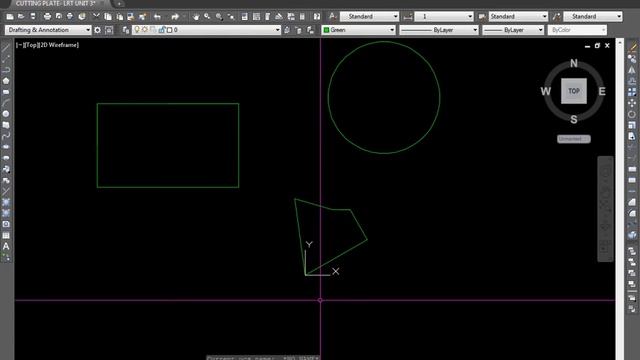Viewport: 640px width, 360px height.
Task: Open a new drawing tab with plus
Action: pos(119,4)
